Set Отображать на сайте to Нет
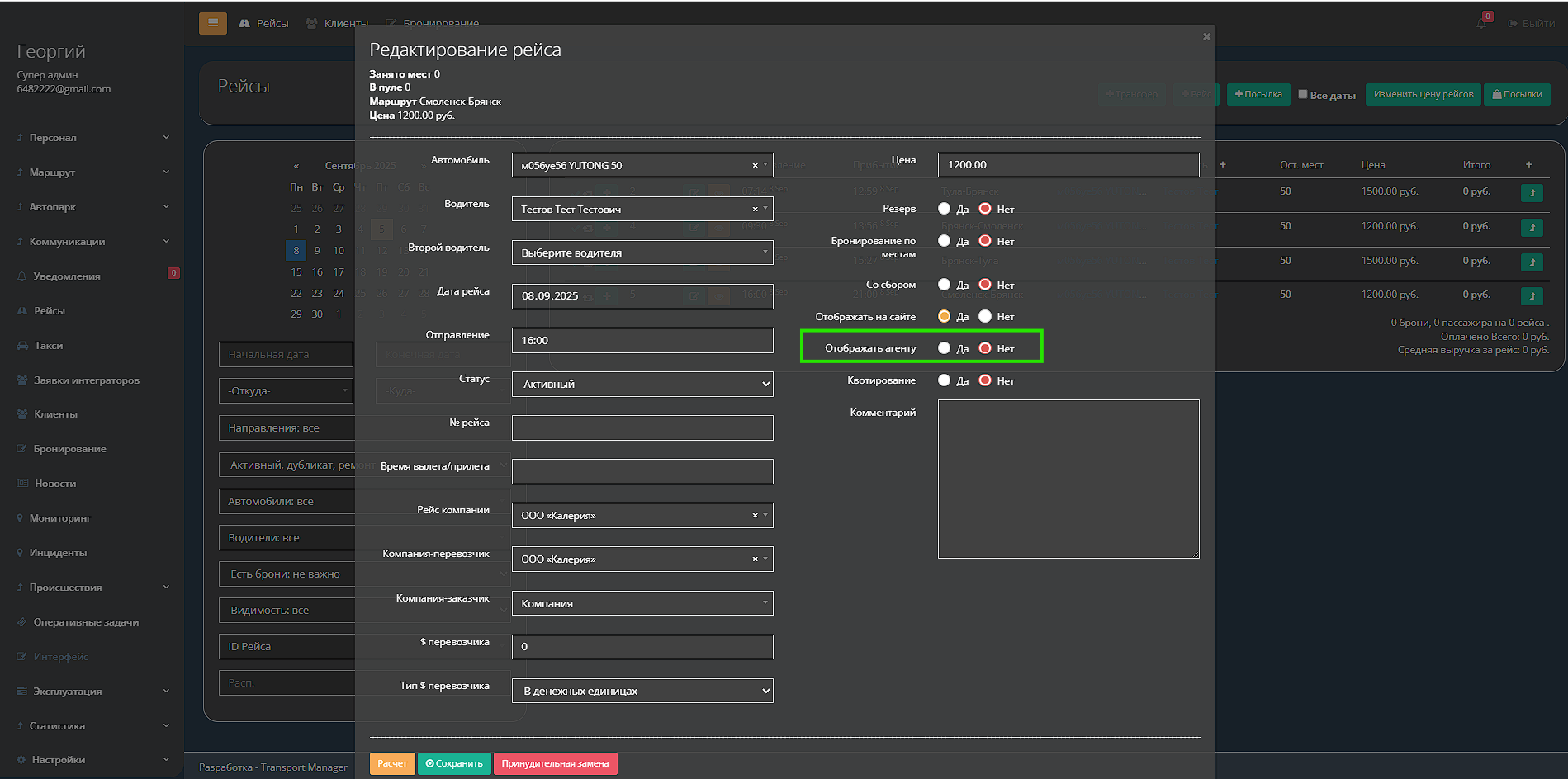1568x779 pixels. (985, 316)
